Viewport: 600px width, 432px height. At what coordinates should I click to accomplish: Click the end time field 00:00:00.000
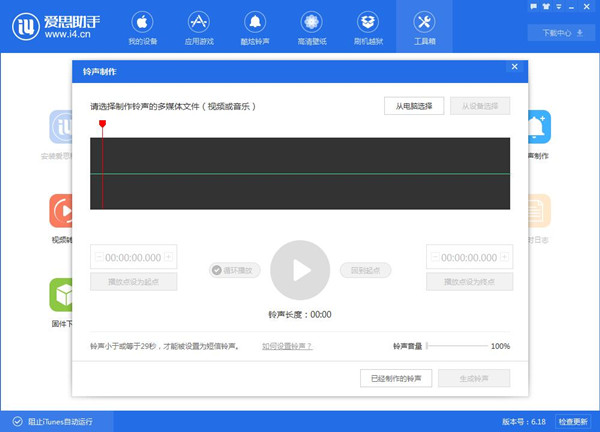(470, 257)
